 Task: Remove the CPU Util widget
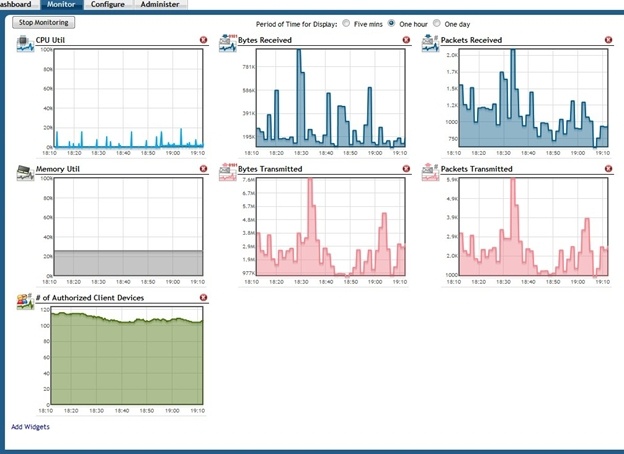tap(203, 40)
